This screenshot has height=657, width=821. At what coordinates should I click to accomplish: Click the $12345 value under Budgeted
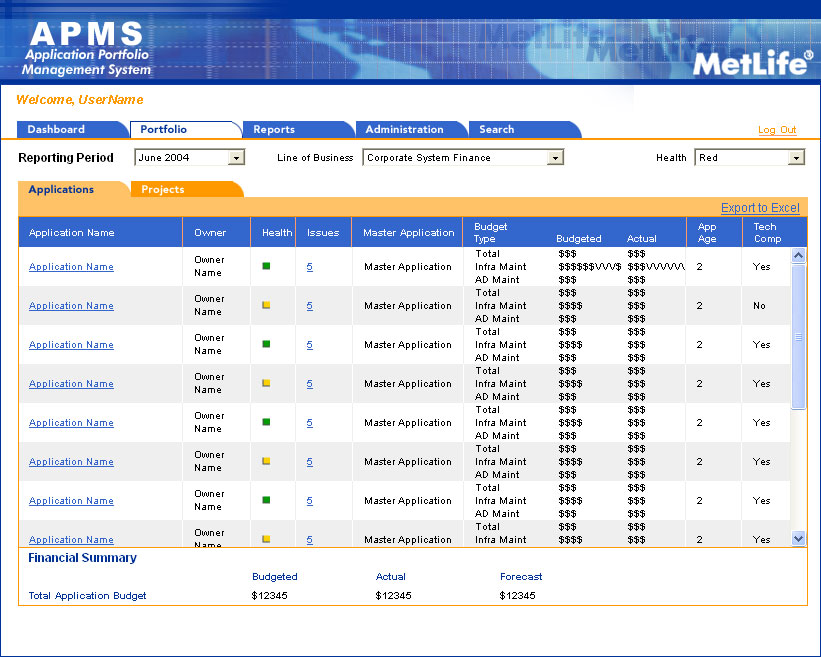(269, 596)
